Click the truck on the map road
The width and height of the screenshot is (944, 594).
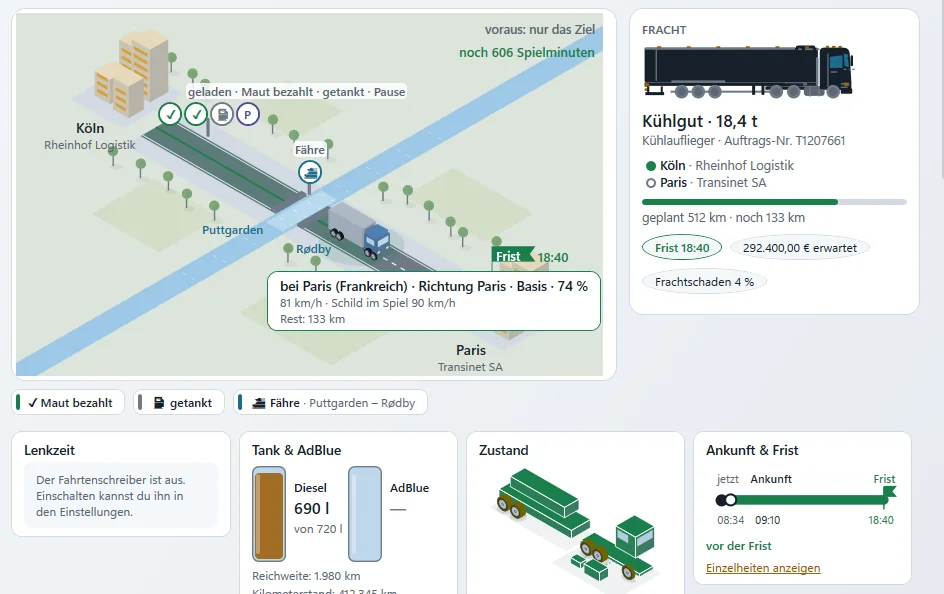(x=359, y=232)
